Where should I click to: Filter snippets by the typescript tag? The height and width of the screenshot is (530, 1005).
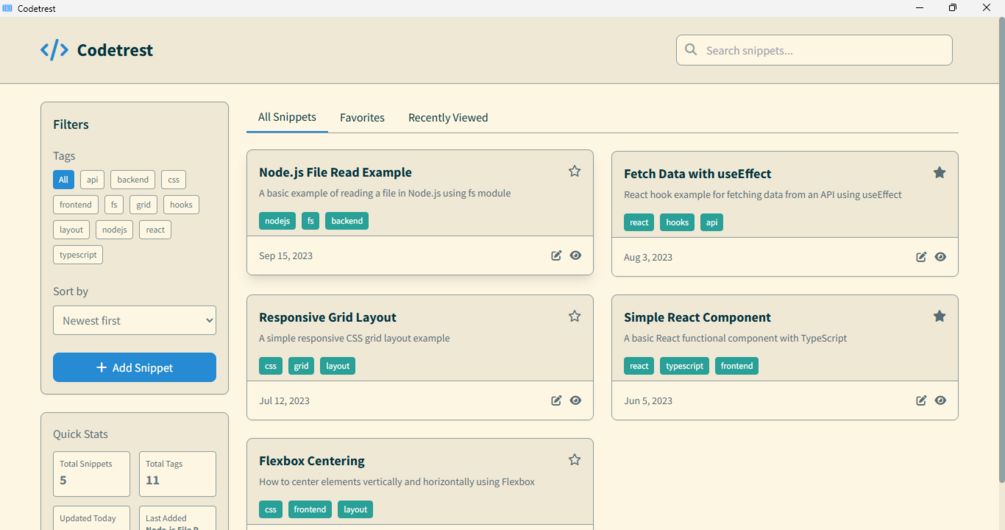[78, 255]
